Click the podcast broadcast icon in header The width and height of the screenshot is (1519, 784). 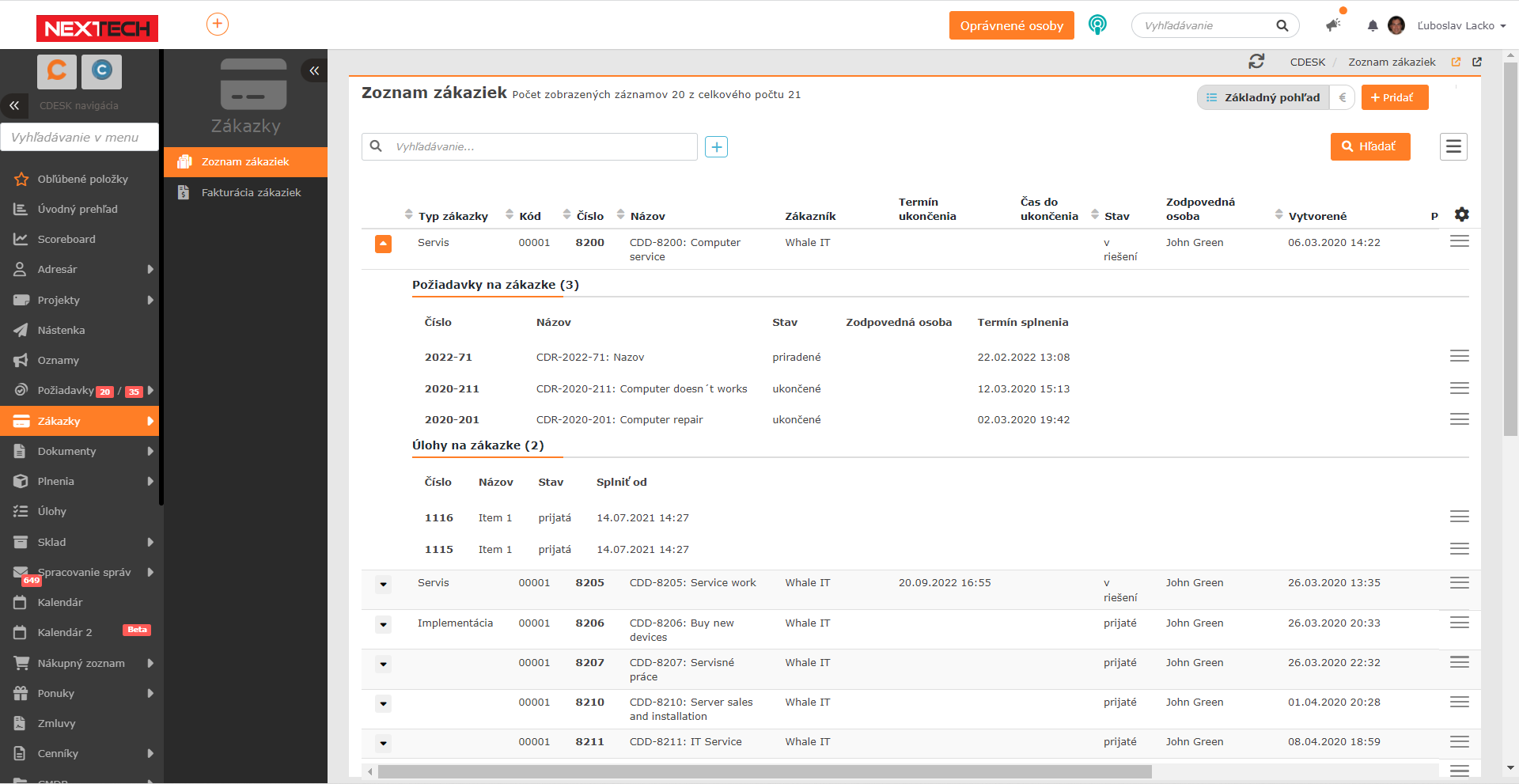1097,25
